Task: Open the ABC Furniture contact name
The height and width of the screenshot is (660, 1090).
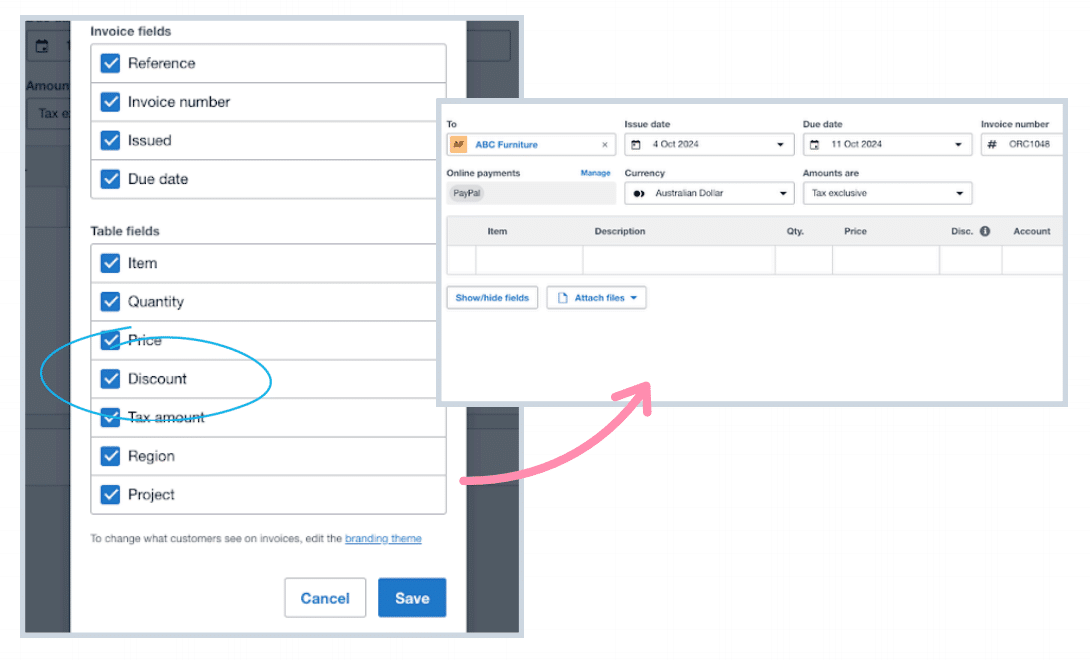Action: tap(506, 145)
